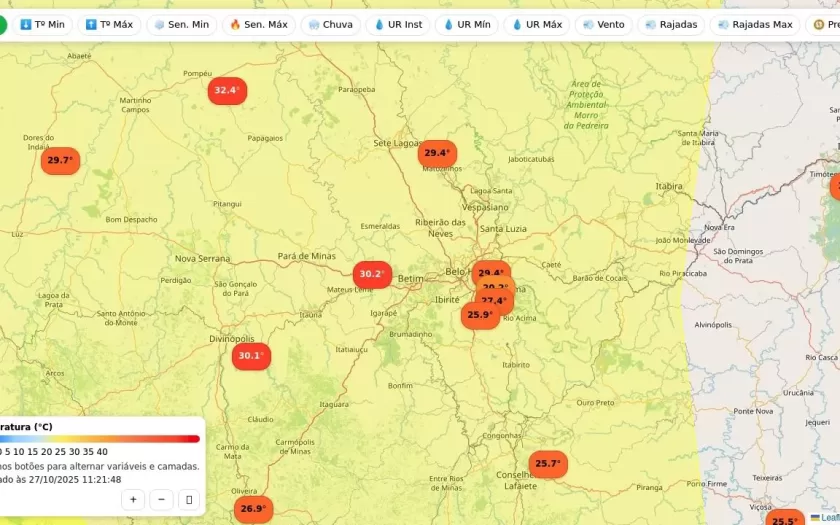
Task: Click the fullscreen button beside zoom controls
Action: pos(189,499)
